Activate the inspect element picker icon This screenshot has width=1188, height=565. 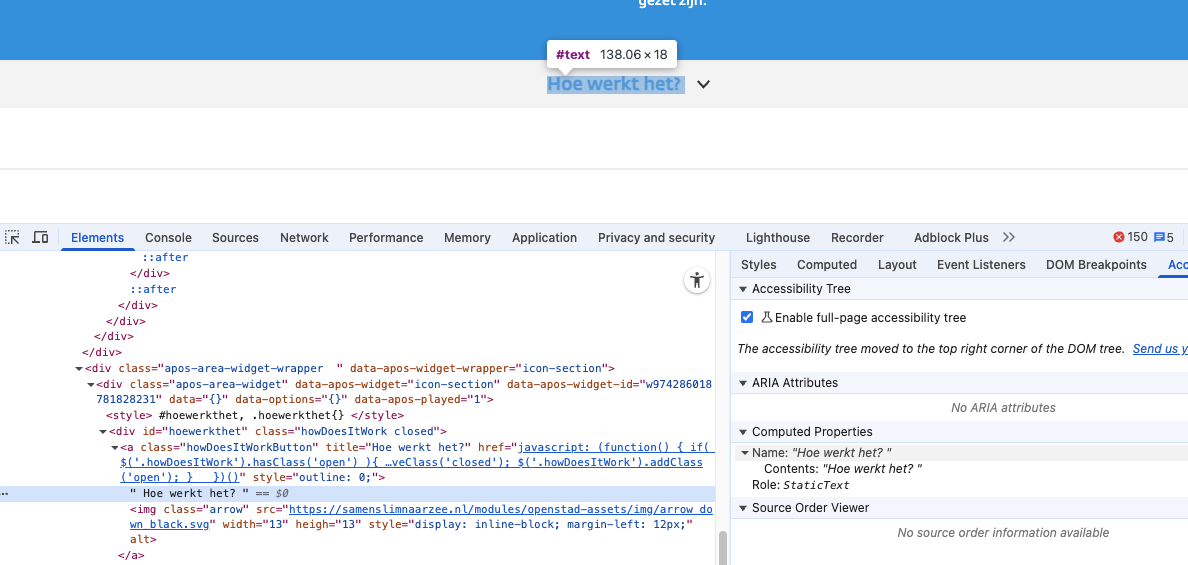[12, 237]
